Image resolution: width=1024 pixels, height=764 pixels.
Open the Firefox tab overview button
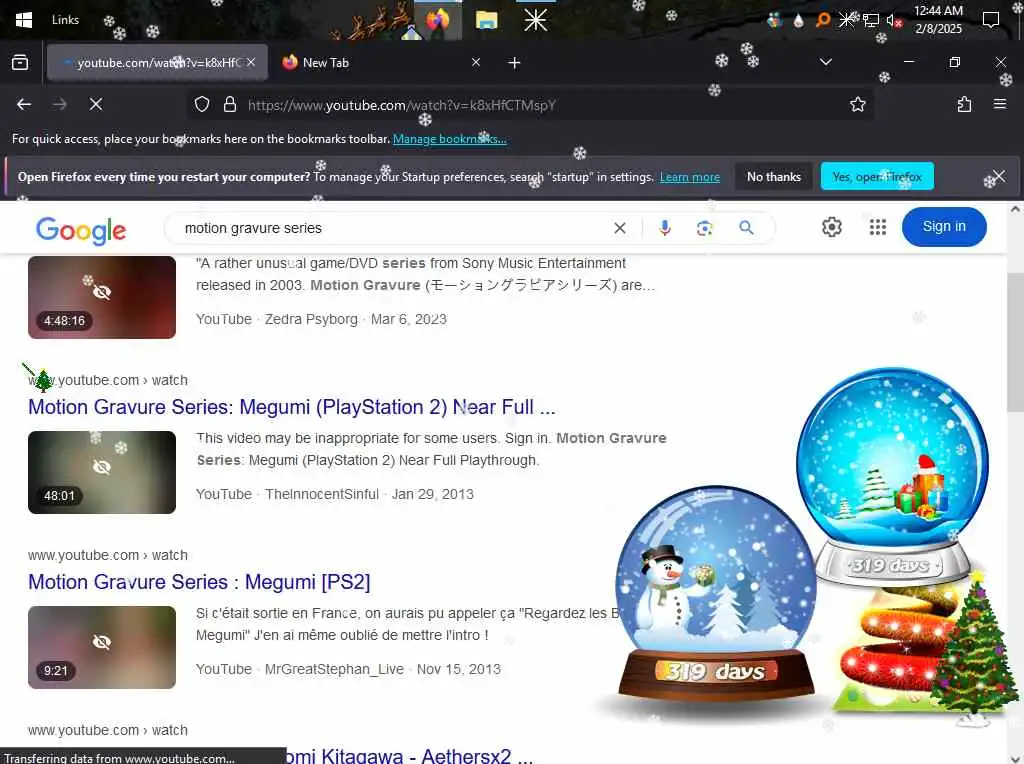click(20, 63)
